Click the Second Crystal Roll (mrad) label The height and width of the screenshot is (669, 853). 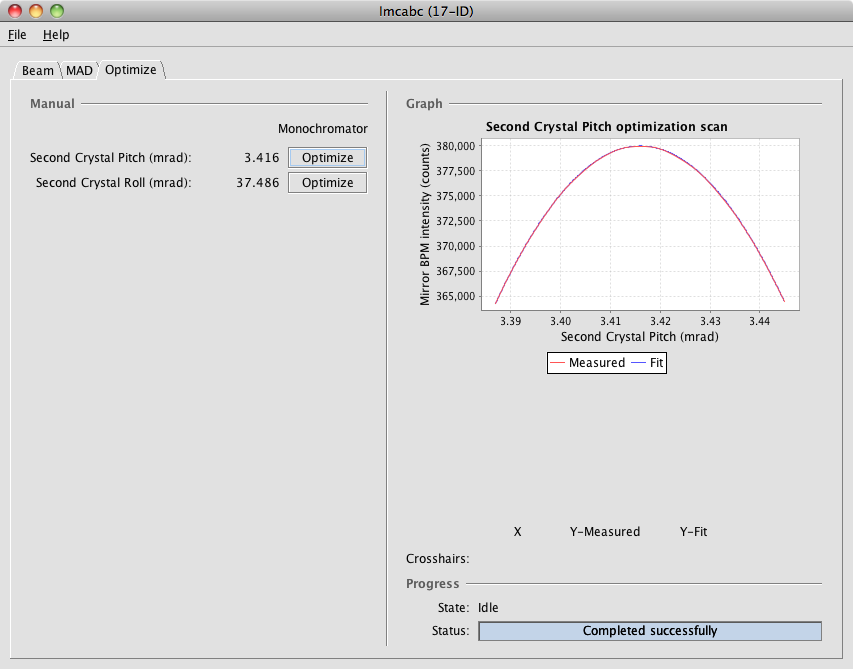114,183
